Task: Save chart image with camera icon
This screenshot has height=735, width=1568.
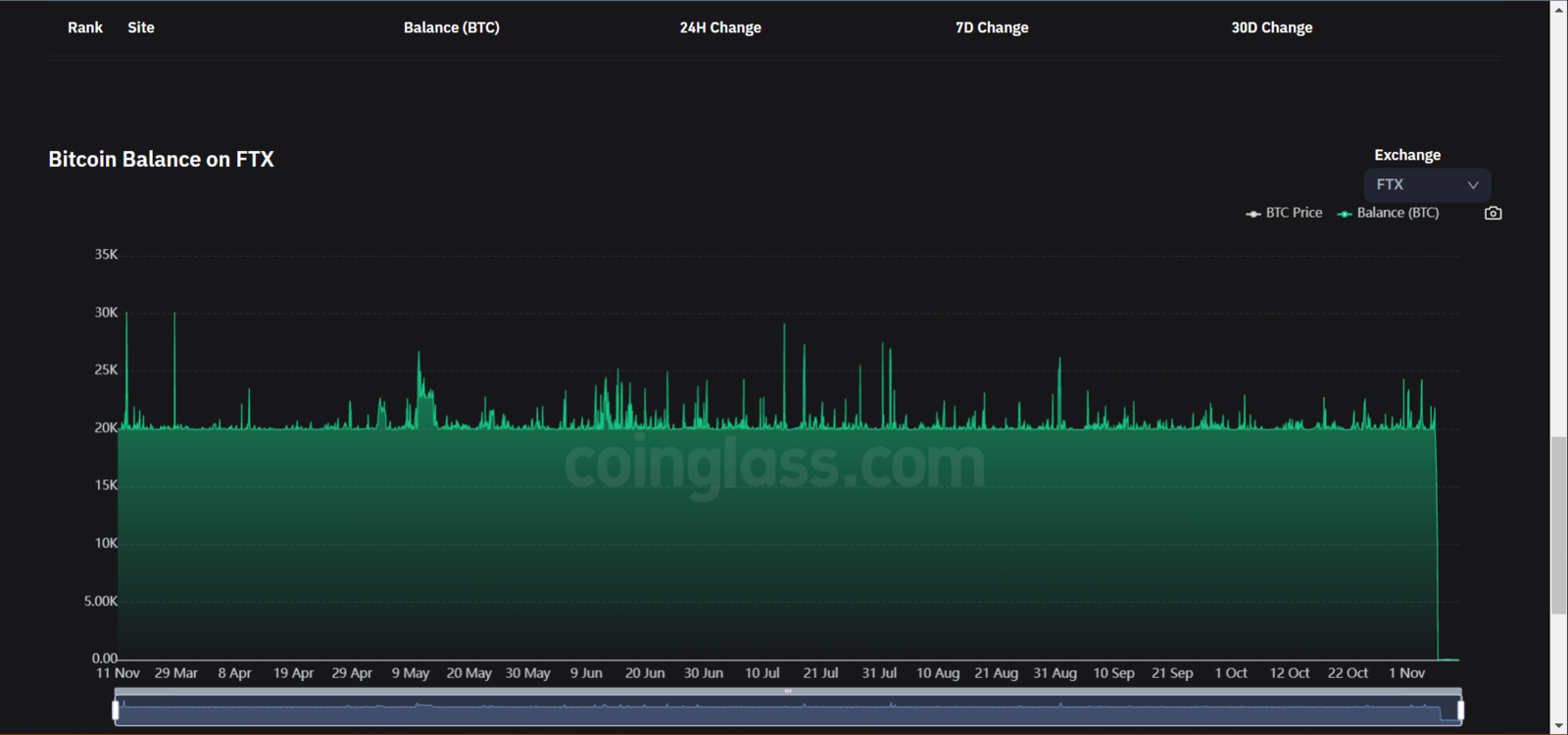Action: pyautogui.click(x=1493, y=213)
